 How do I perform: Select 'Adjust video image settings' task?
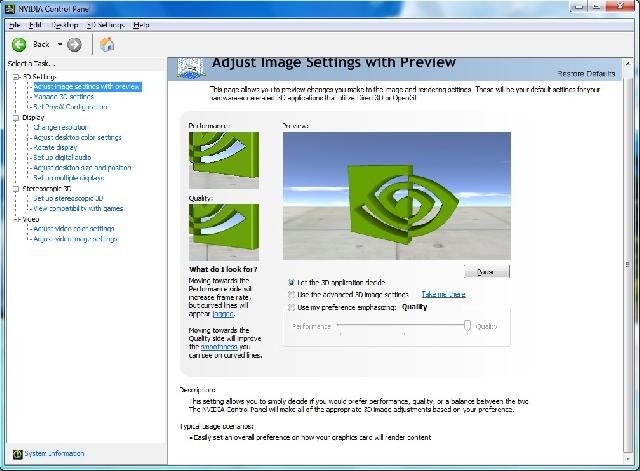coord(76,239)
